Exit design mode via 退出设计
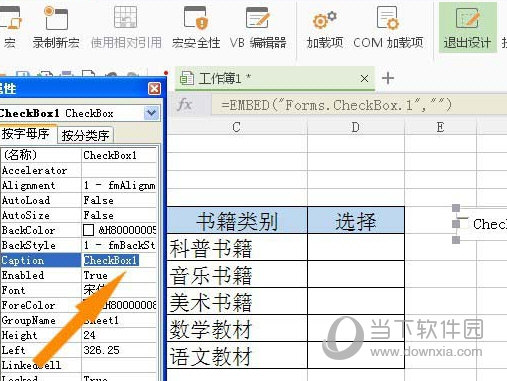507x381 pixels. click(x=467, y=28)
